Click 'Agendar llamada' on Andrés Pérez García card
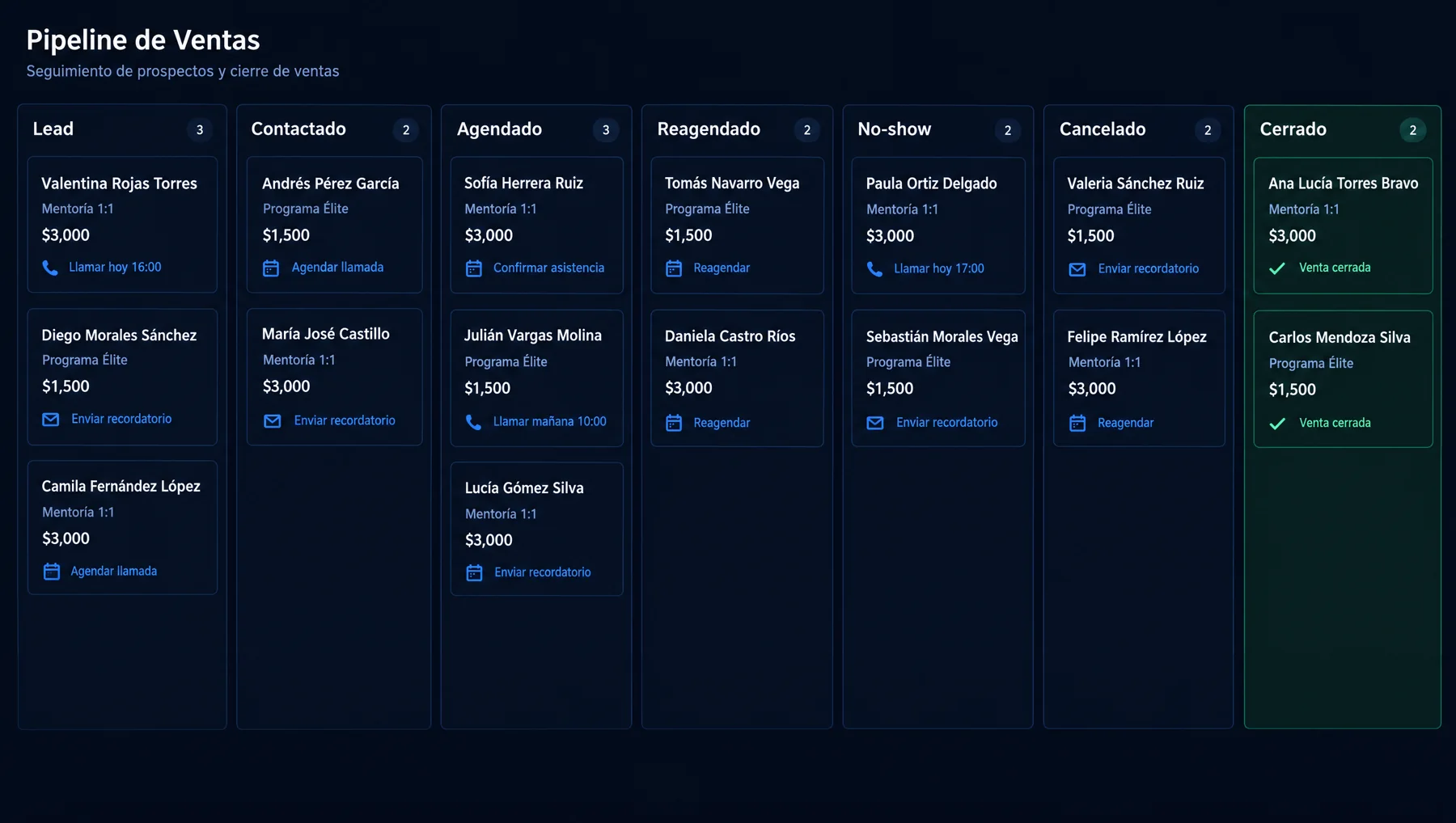Viewport: 1456px width, 823px height. pos(337,267)
